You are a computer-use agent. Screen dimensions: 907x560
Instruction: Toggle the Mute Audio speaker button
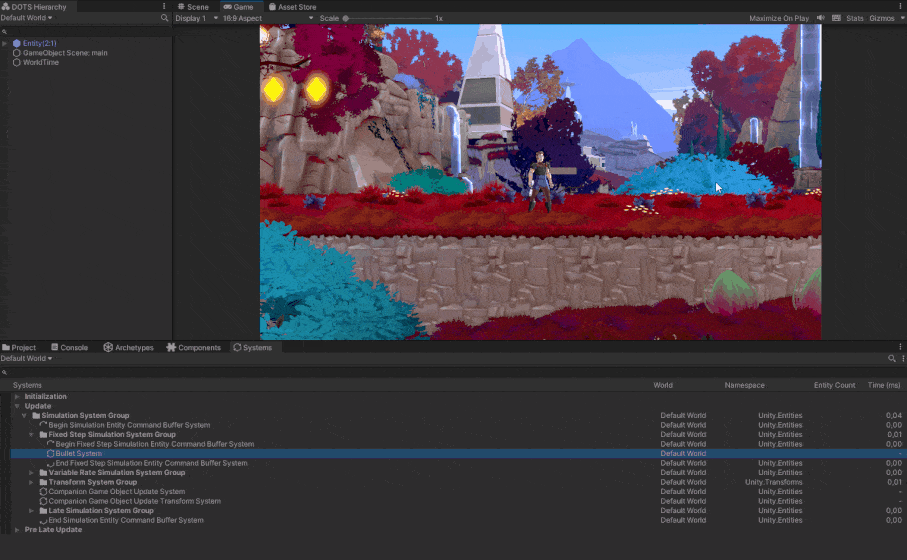821,18
